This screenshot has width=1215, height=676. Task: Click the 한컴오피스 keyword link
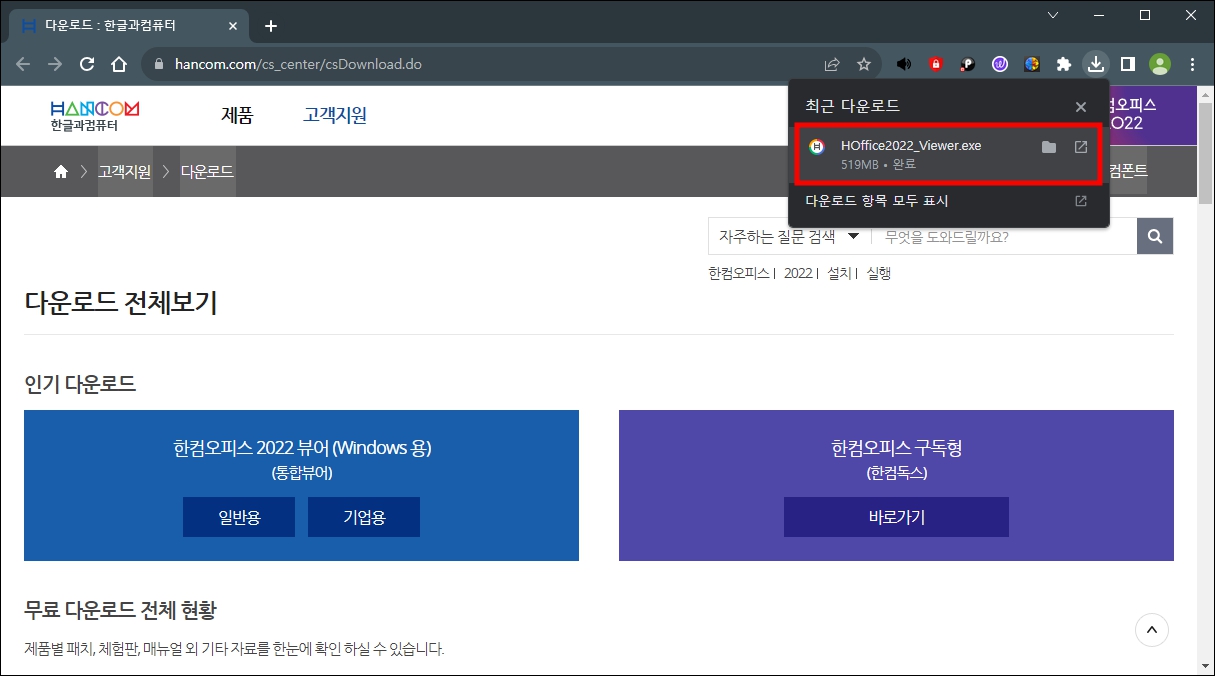pyautogui.click(x=739, y=273)
